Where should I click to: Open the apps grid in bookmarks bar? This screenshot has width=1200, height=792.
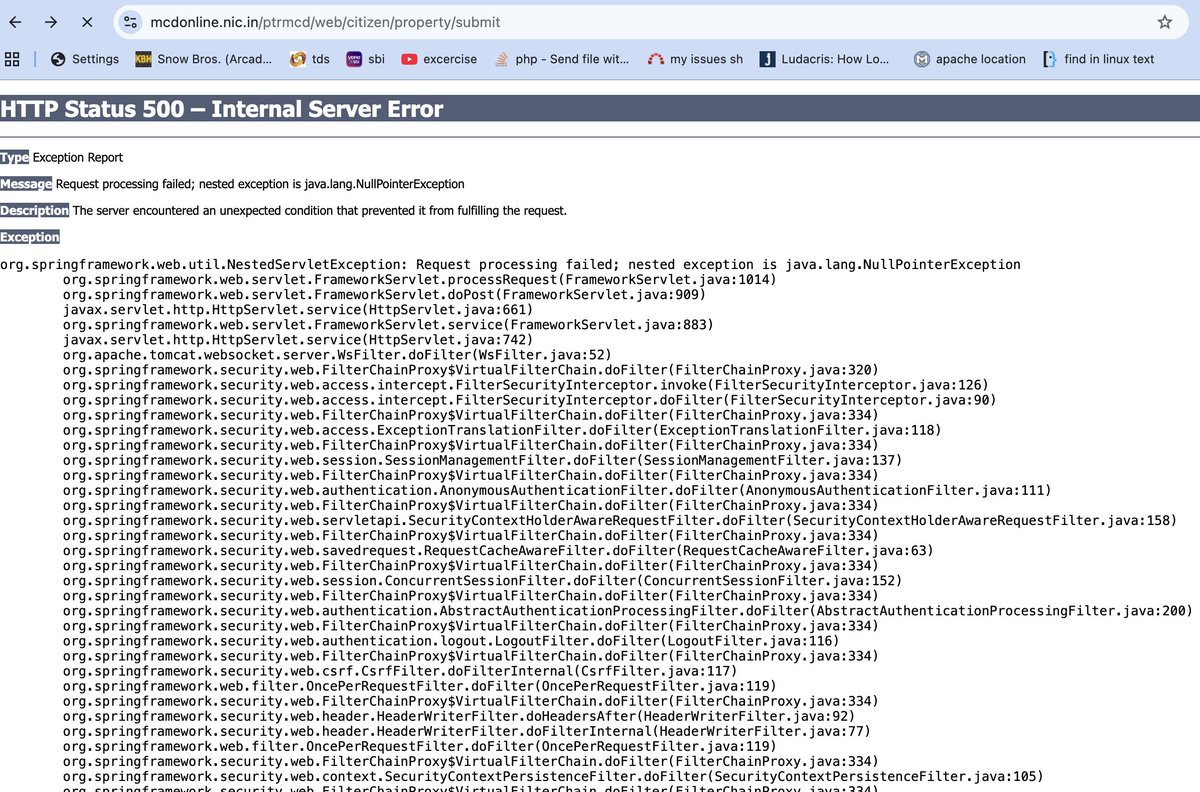pos(12,59)
